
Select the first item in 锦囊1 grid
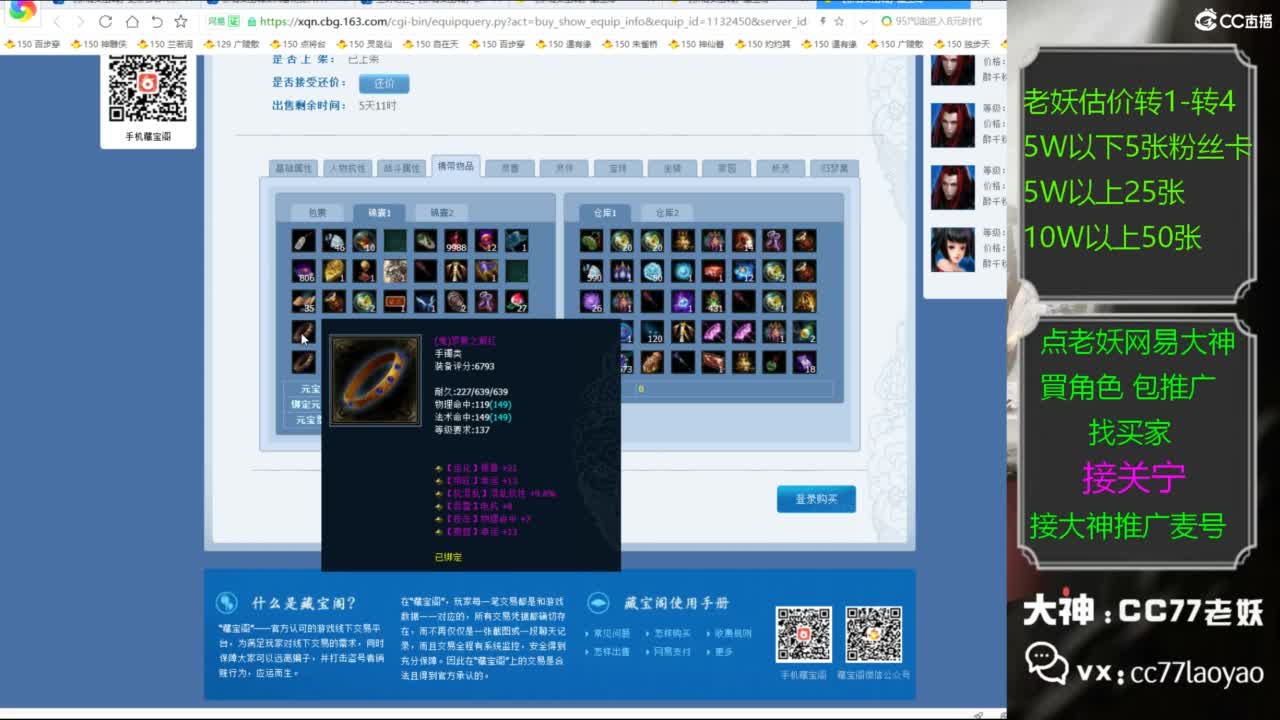point(304,240)
